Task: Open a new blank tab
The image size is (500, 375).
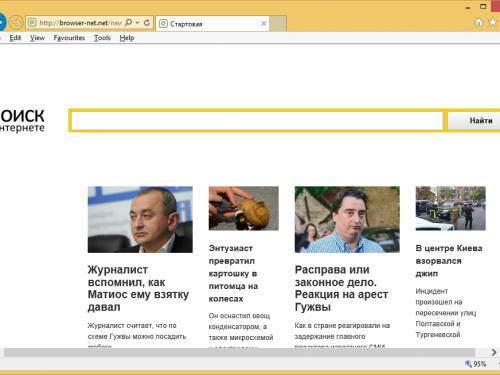Action: [278, 24]
